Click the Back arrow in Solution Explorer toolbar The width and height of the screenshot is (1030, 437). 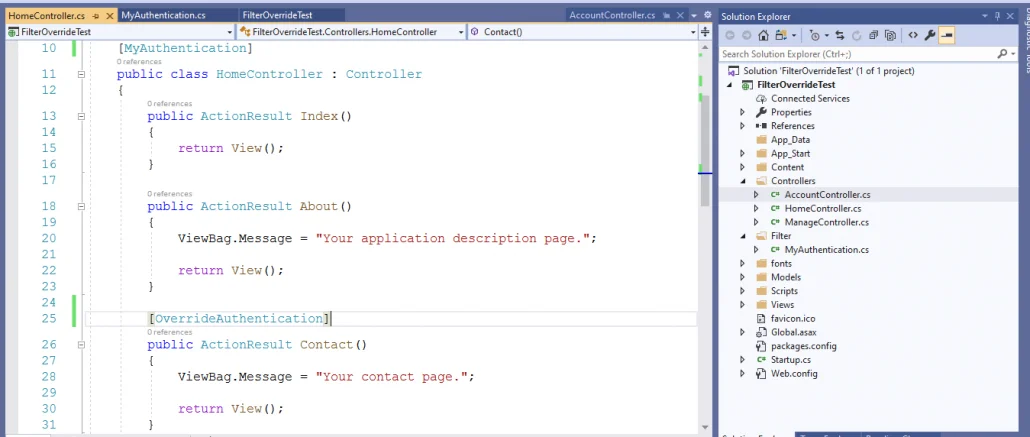[730, 35]
